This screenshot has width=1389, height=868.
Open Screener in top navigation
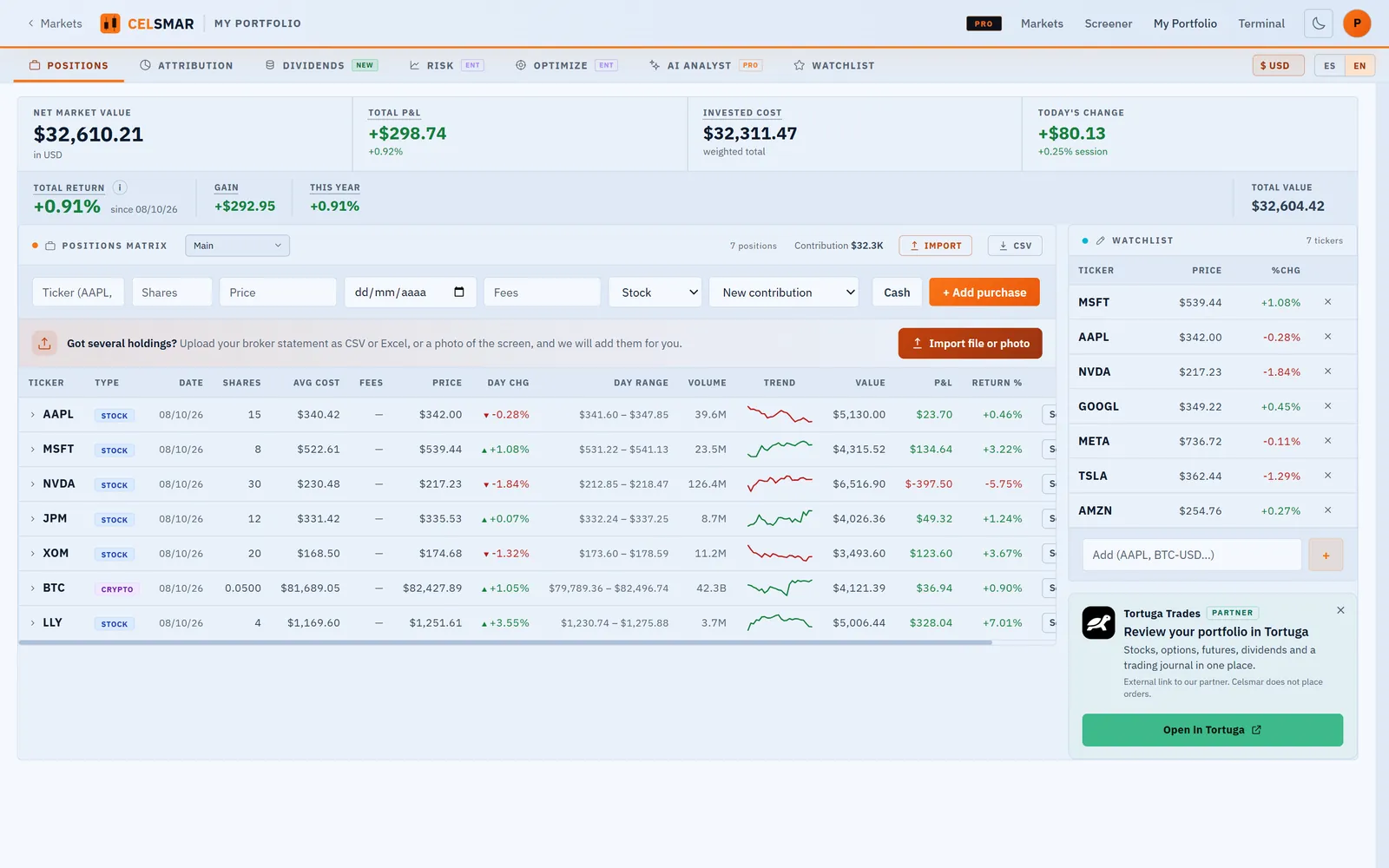1108,23
